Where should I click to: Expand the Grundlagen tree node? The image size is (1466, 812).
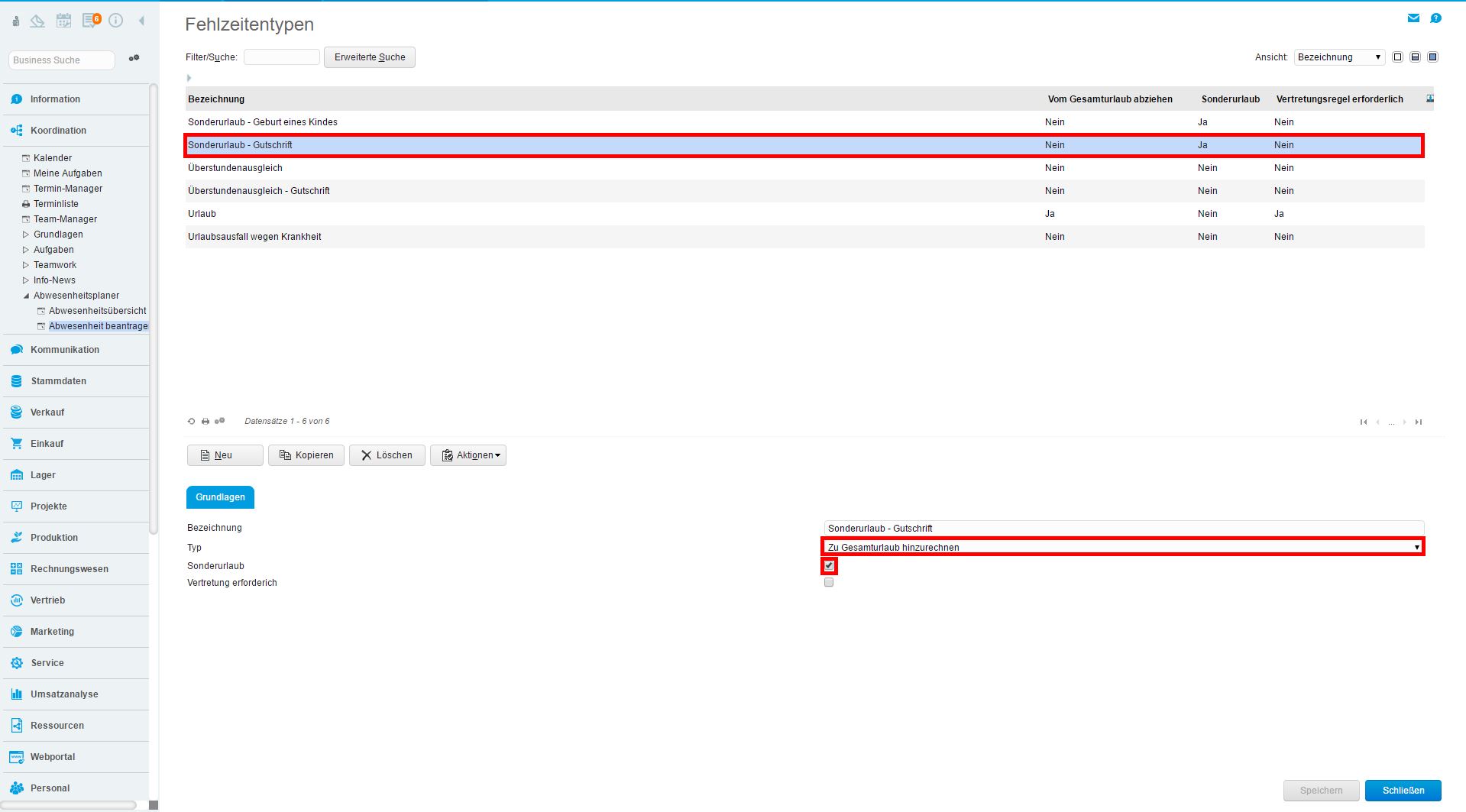(x=26, y=235)
